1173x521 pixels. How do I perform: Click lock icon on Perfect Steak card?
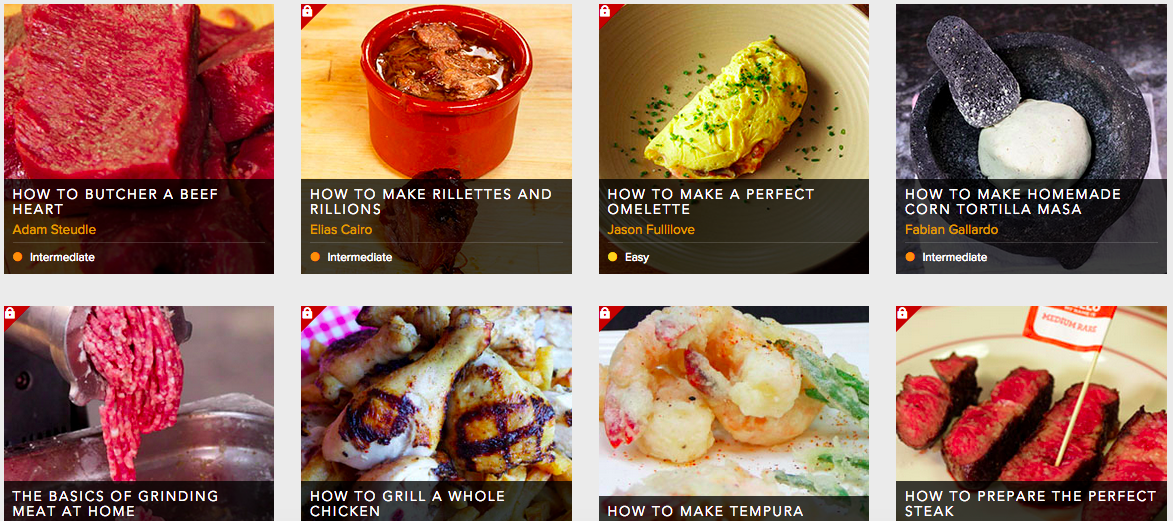point(902,313)
